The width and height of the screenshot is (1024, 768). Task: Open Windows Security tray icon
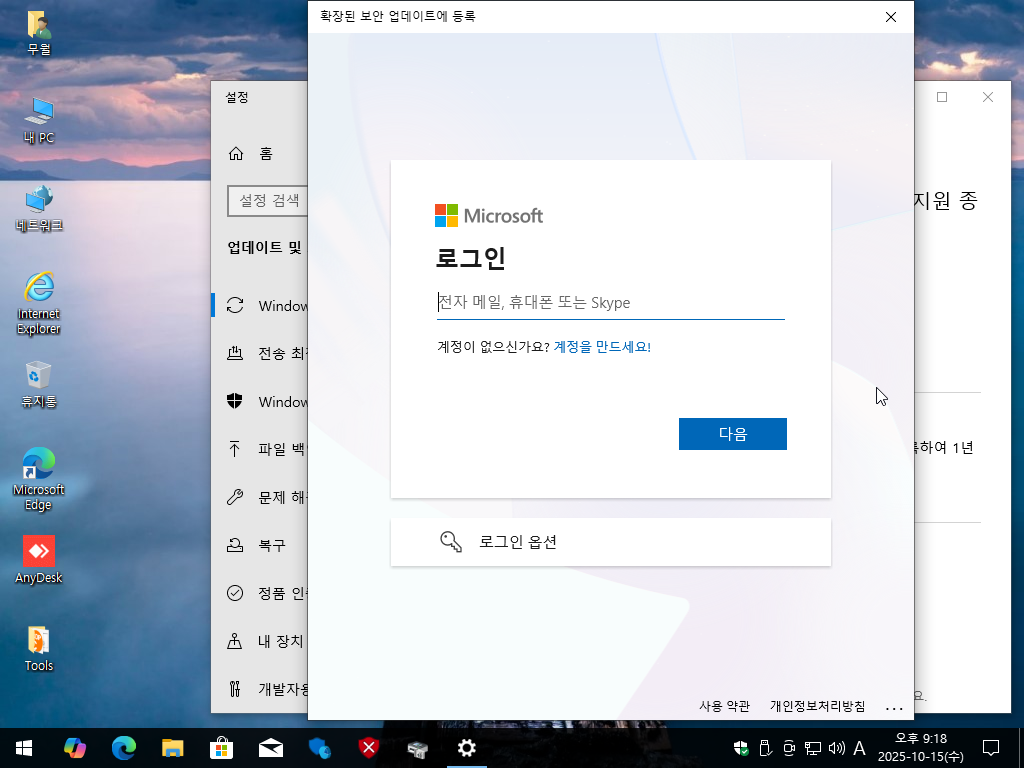(741, 748)
